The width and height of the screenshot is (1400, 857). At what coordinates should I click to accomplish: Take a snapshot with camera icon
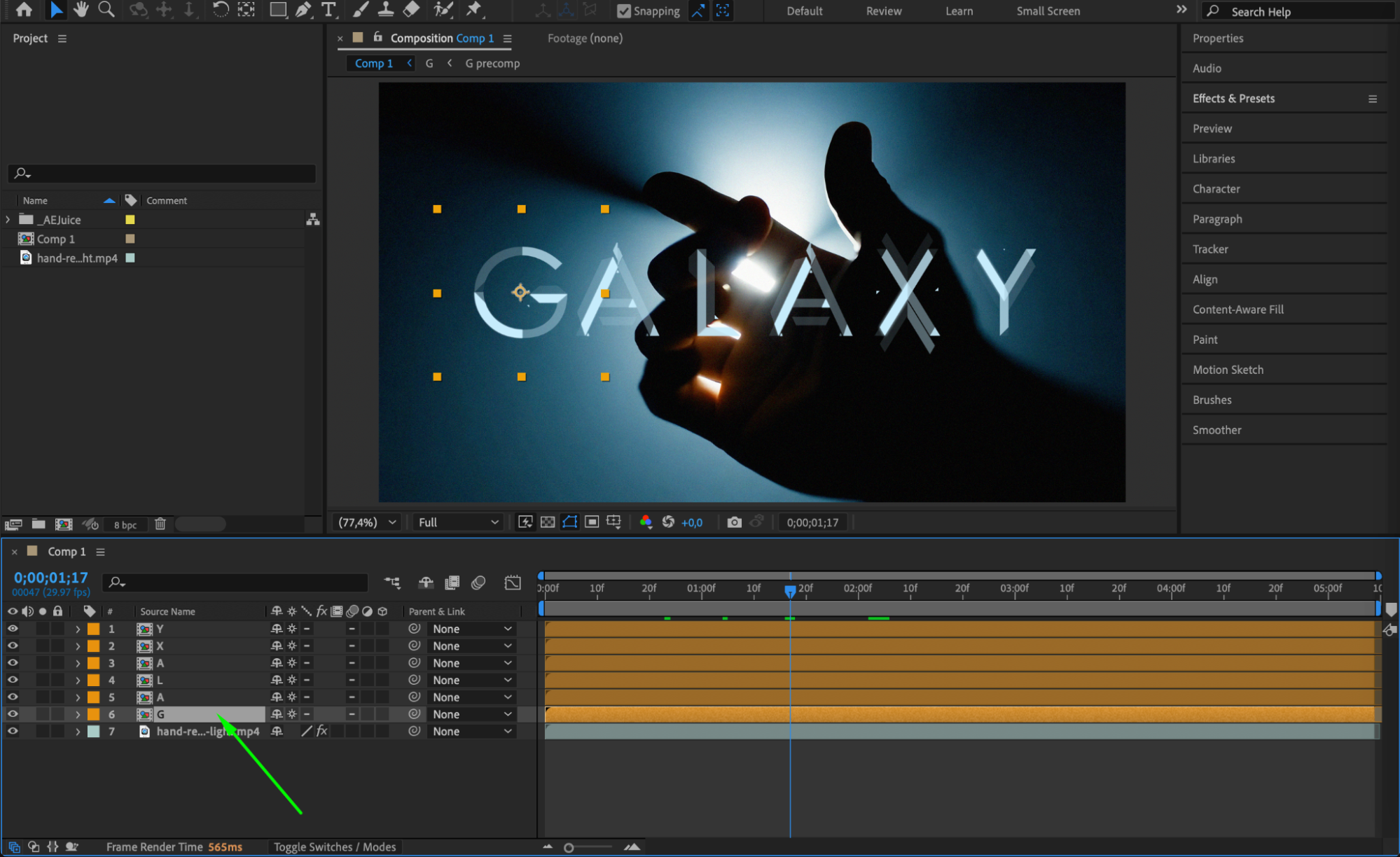click(734, 522)
